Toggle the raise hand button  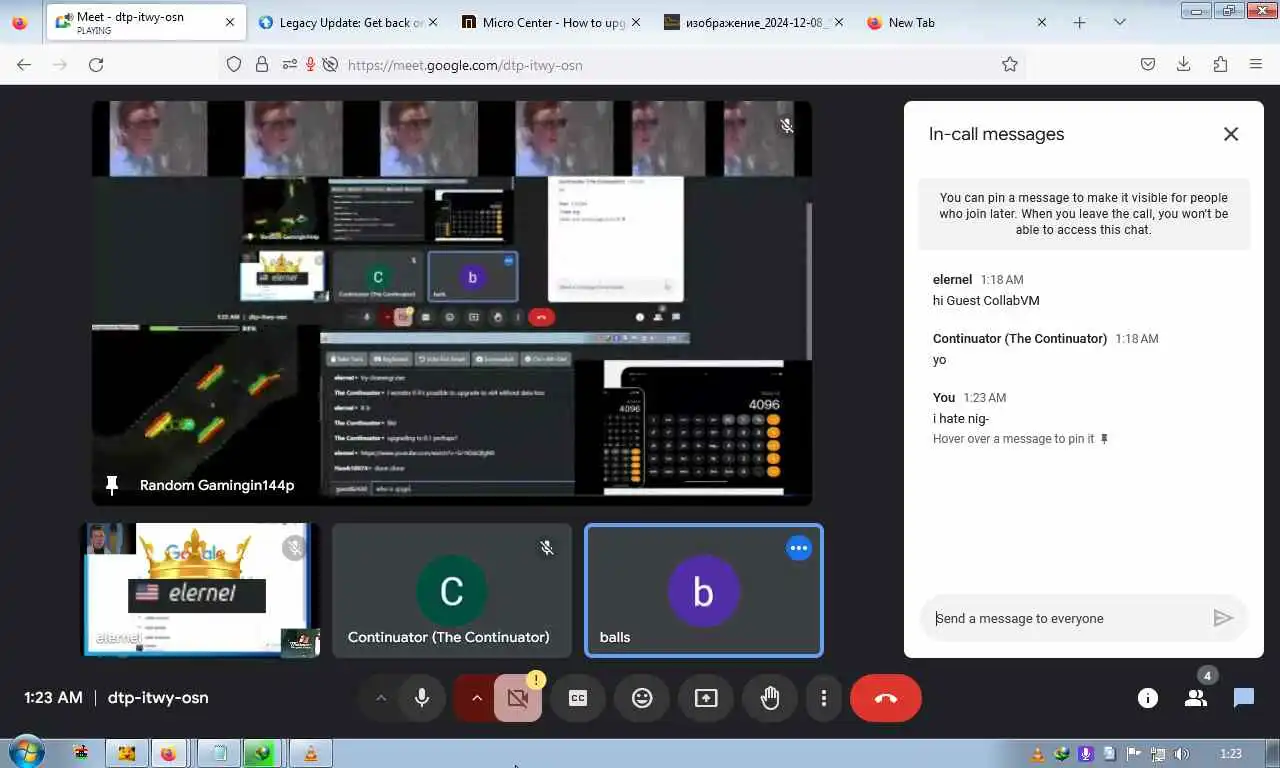pos(770,698)
